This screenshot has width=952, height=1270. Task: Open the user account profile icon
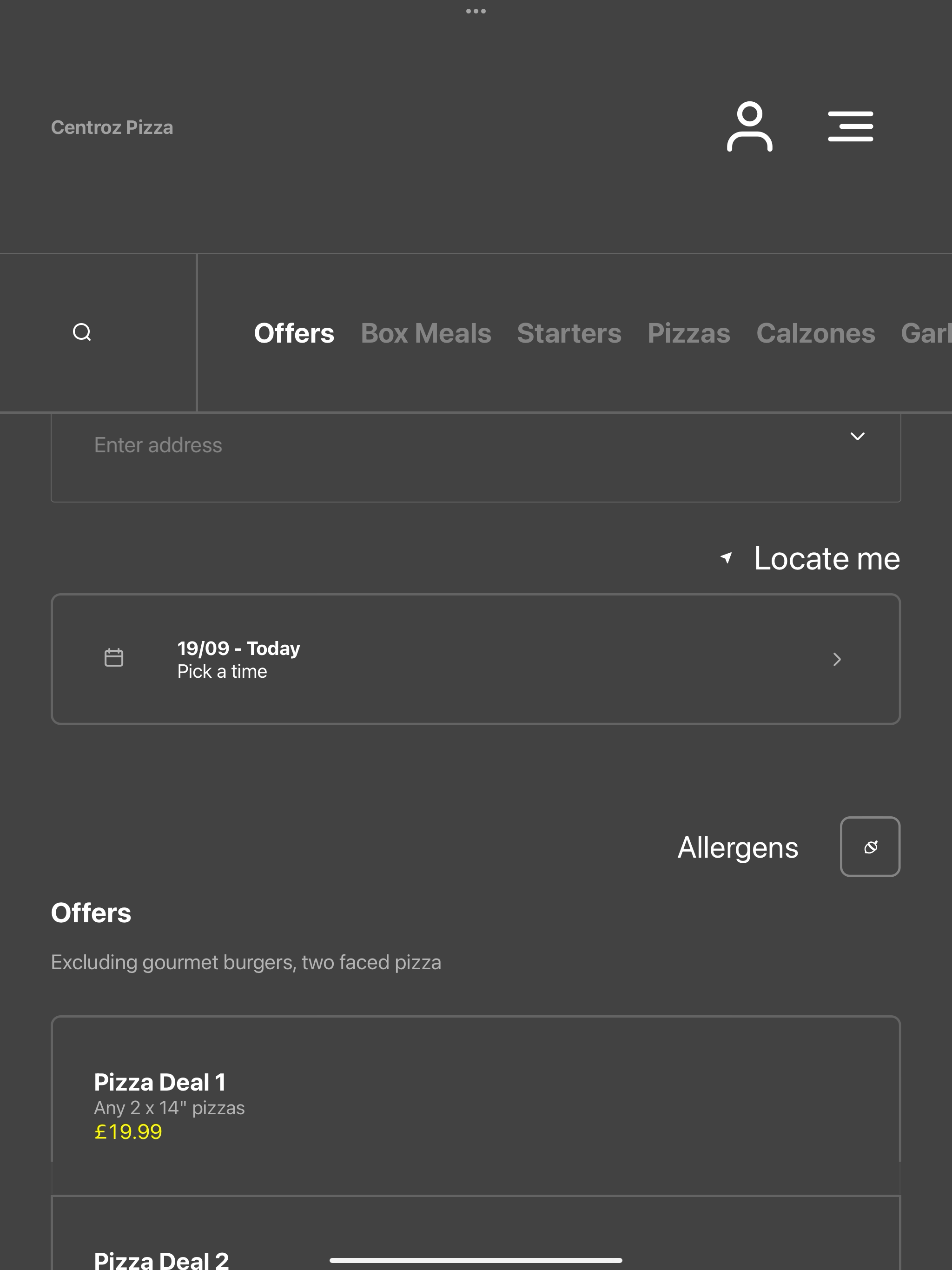[749, 126]
